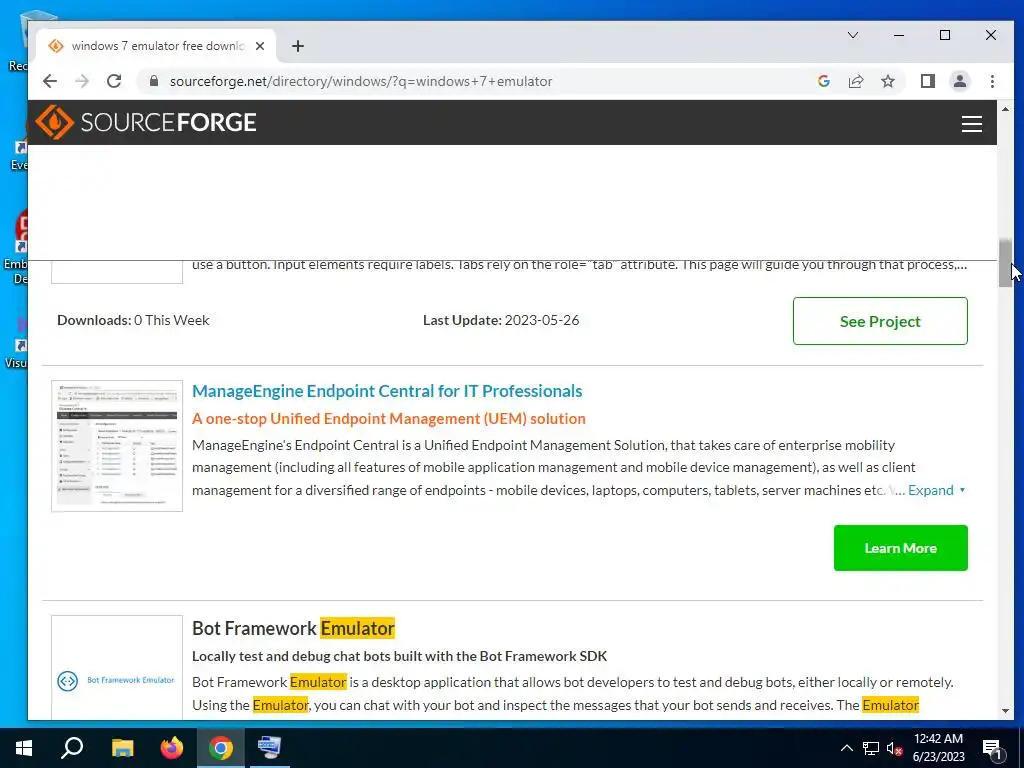Image resolution: width=1024 pixels, height=768 pixels.
Task: Click the muted volume tray icon
Action: click(x=895, y=748)
